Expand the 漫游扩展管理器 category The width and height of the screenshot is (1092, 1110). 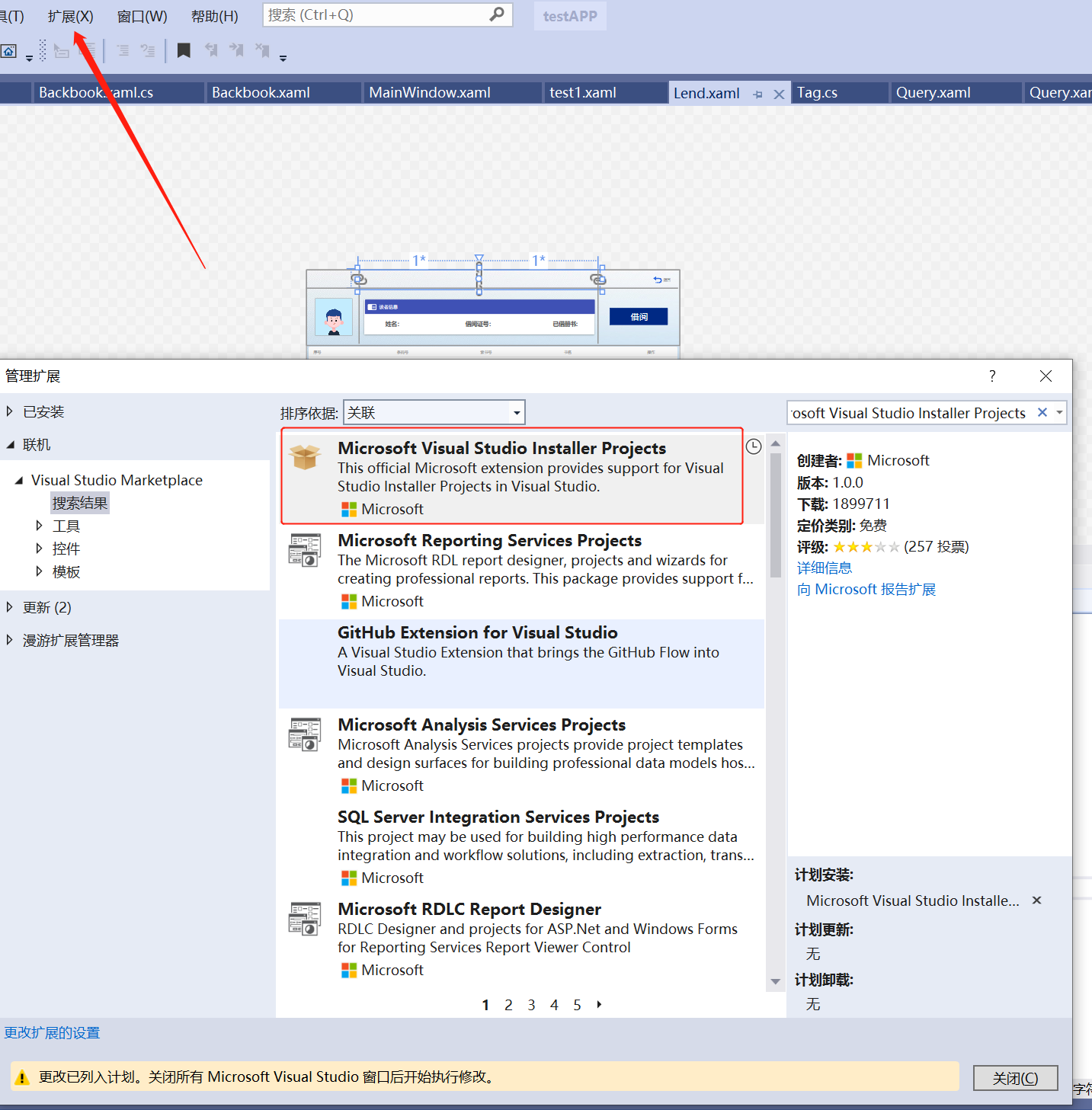(x=9, y=640)
